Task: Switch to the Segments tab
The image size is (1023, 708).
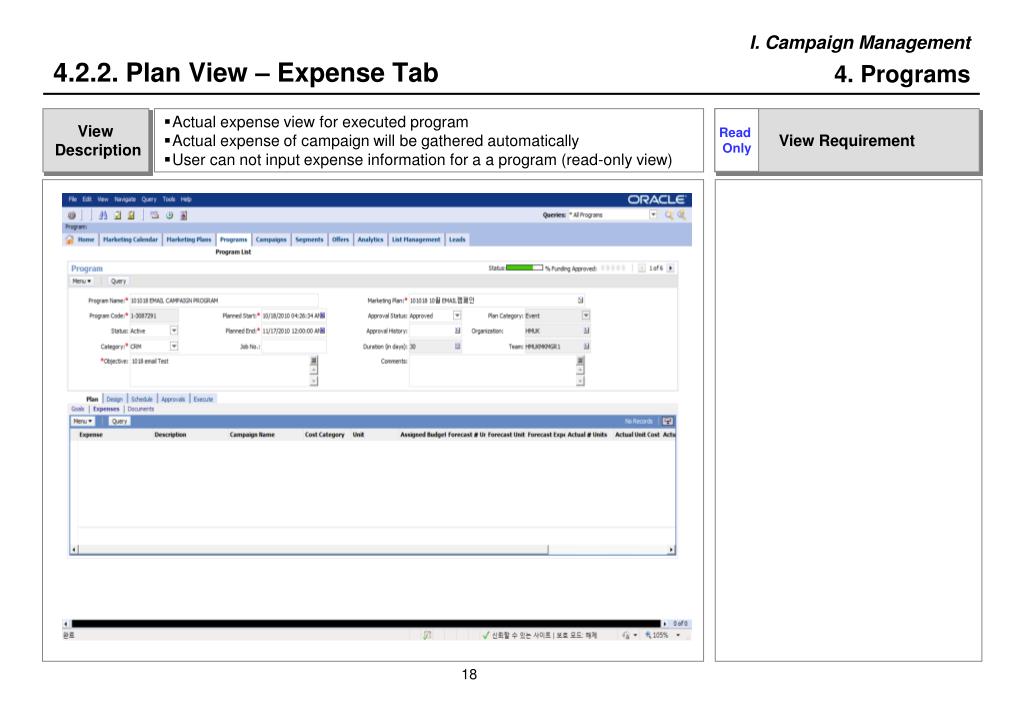Action: tap(309, 239)
